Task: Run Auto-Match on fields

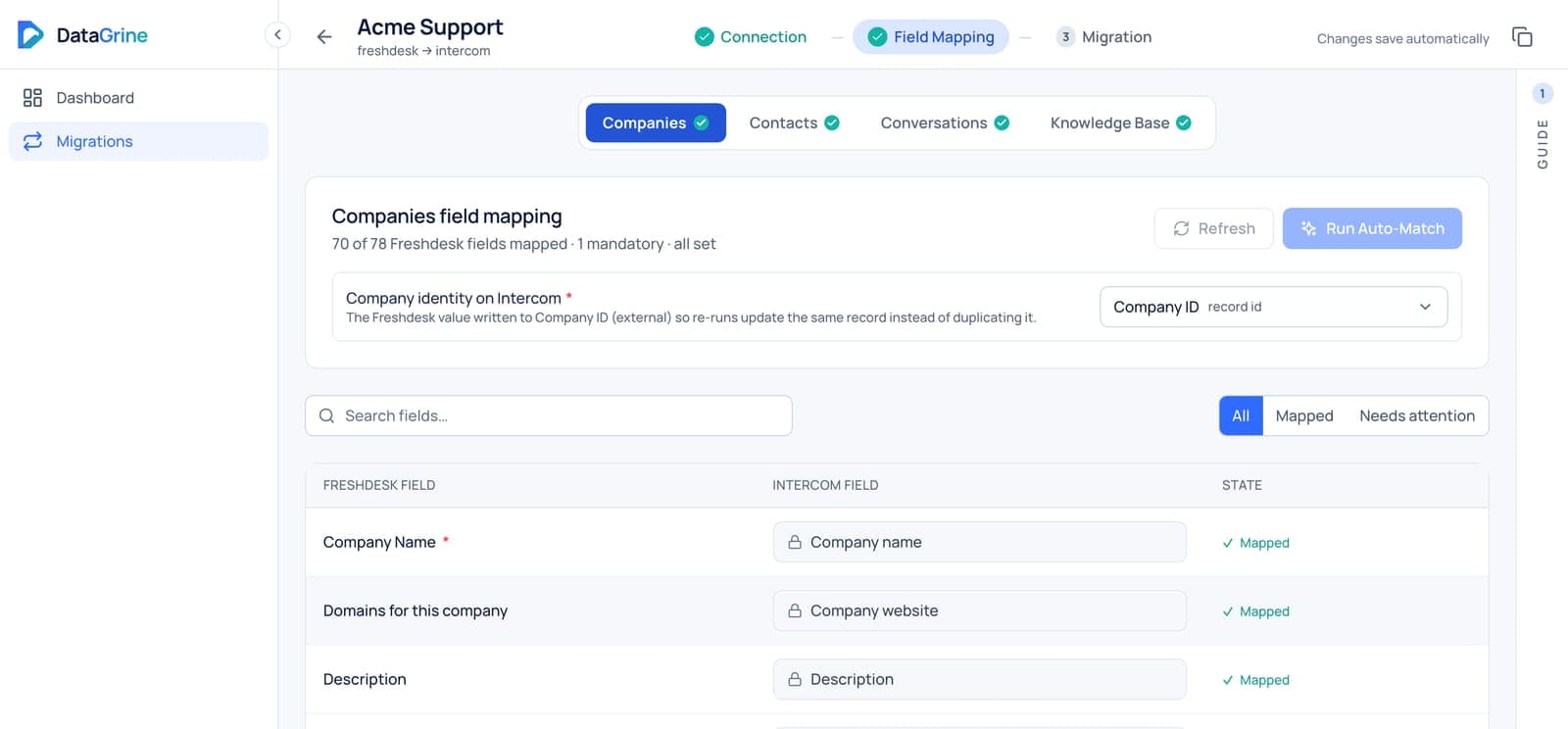Action: (1372, 228)
